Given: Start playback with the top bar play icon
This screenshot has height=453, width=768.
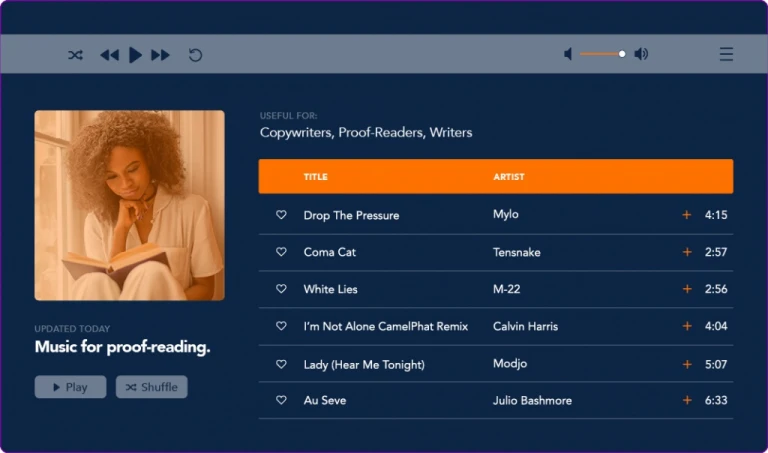Looking at the screenshot, I should click(x=135, y=54).
